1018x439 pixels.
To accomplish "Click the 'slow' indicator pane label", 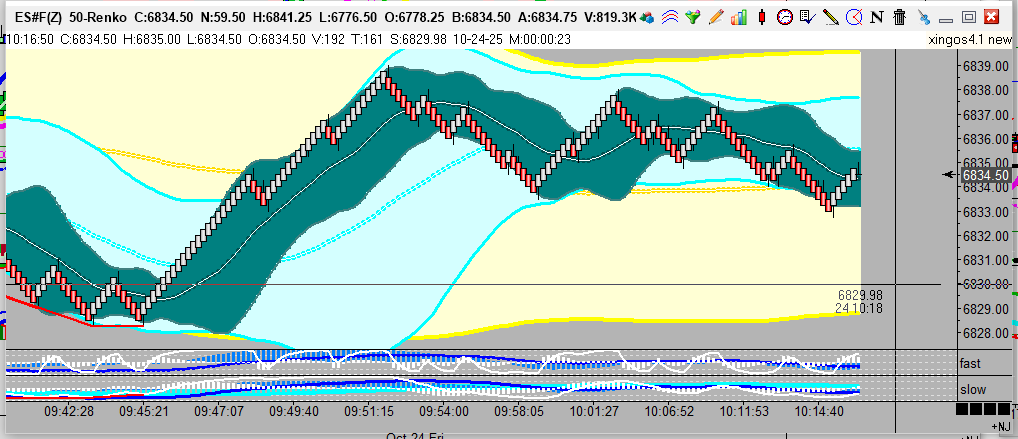I will click(972, 388).
